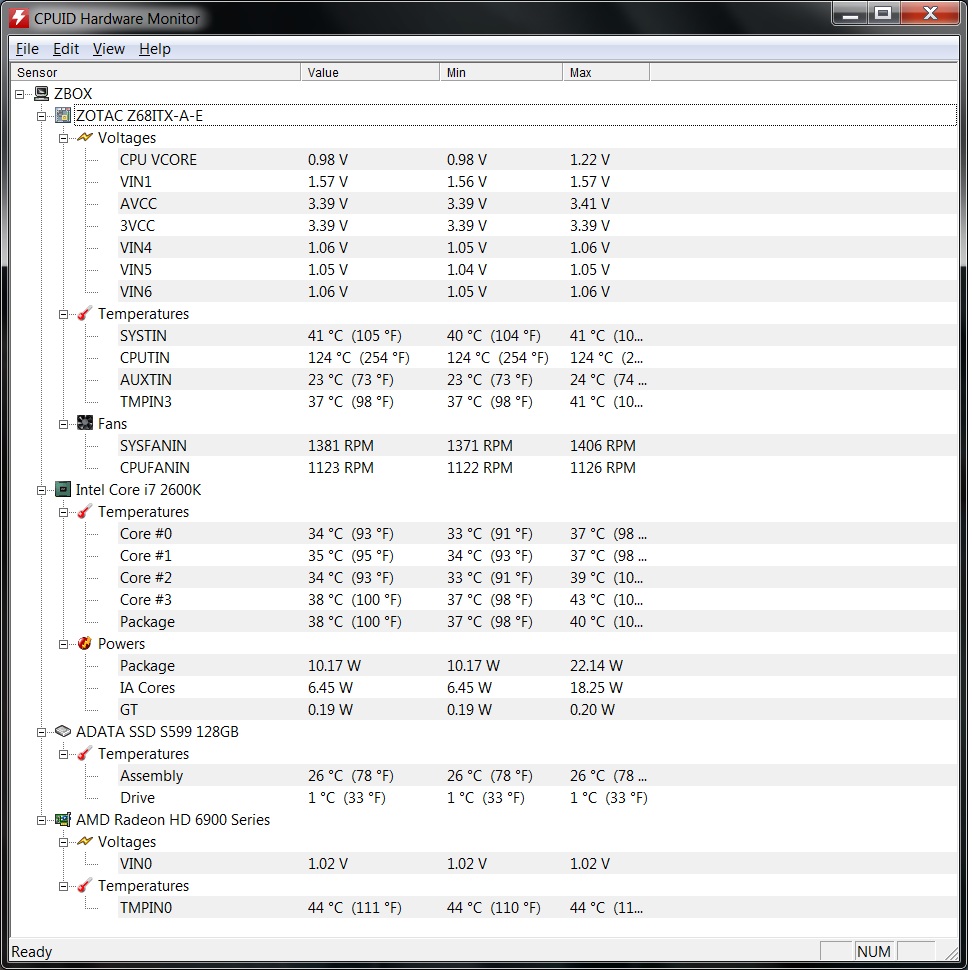
Task: Click the Min column header
Action: (x=501, y=73)
